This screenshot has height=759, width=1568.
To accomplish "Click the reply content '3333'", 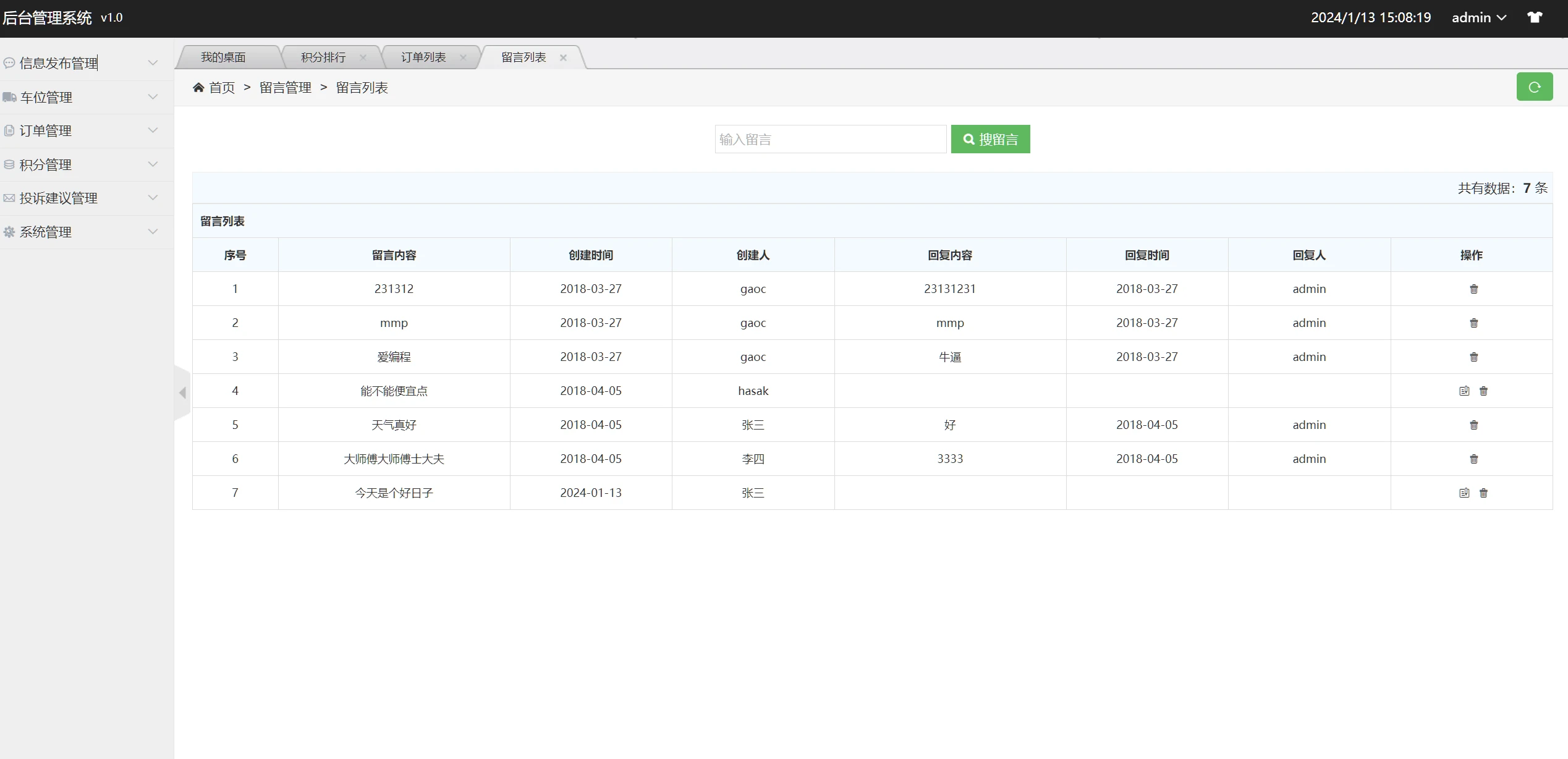I will tap(950, 459).
